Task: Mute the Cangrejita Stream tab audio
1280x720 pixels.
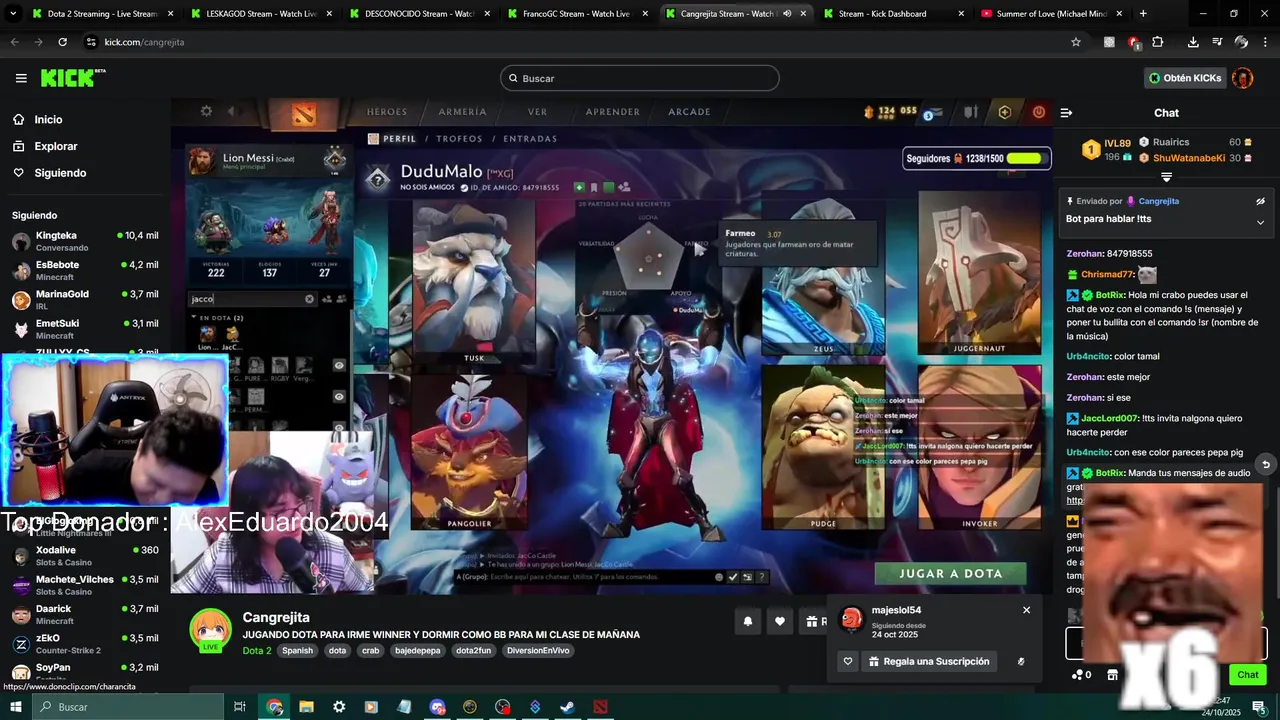Action: 787,14
